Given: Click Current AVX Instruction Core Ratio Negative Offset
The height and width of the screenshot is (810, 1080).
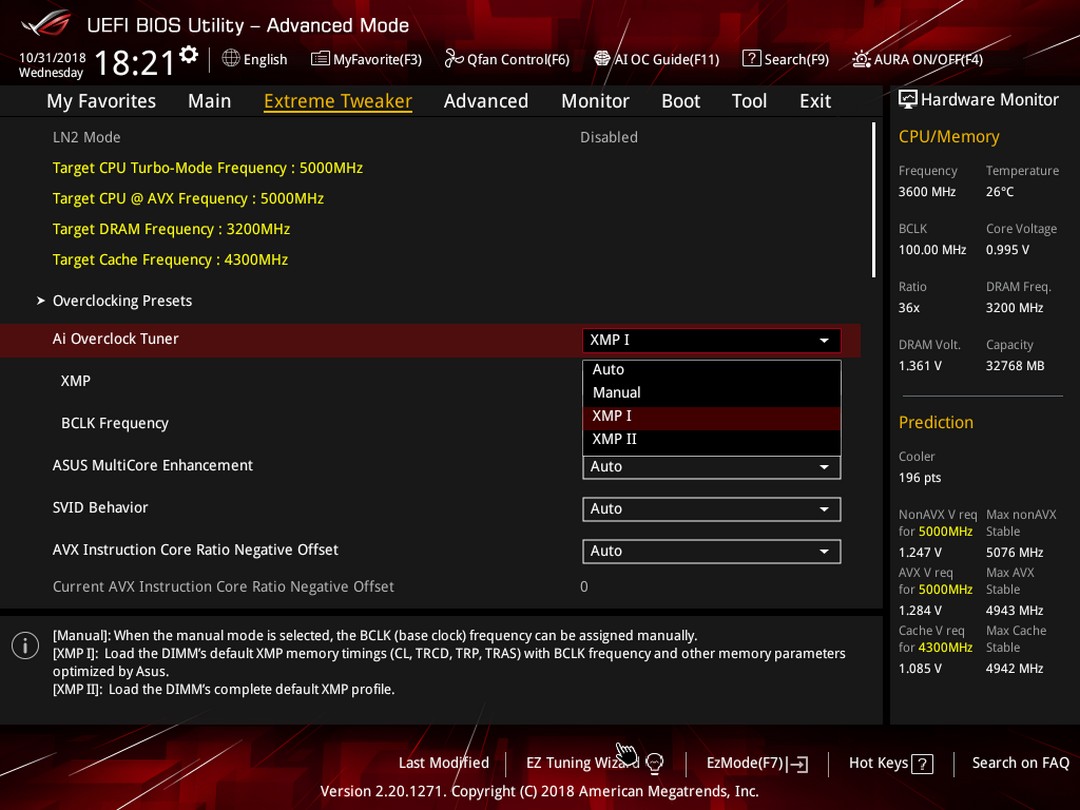Looking at the screenshot, I should (223, 587).
